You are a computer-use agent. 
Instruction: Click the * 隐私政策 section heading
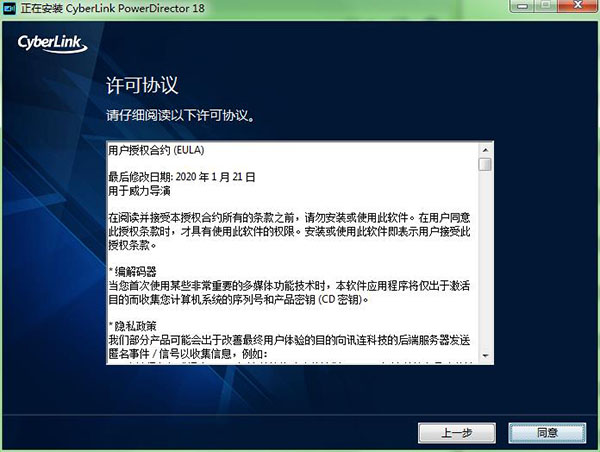[133, 326]
